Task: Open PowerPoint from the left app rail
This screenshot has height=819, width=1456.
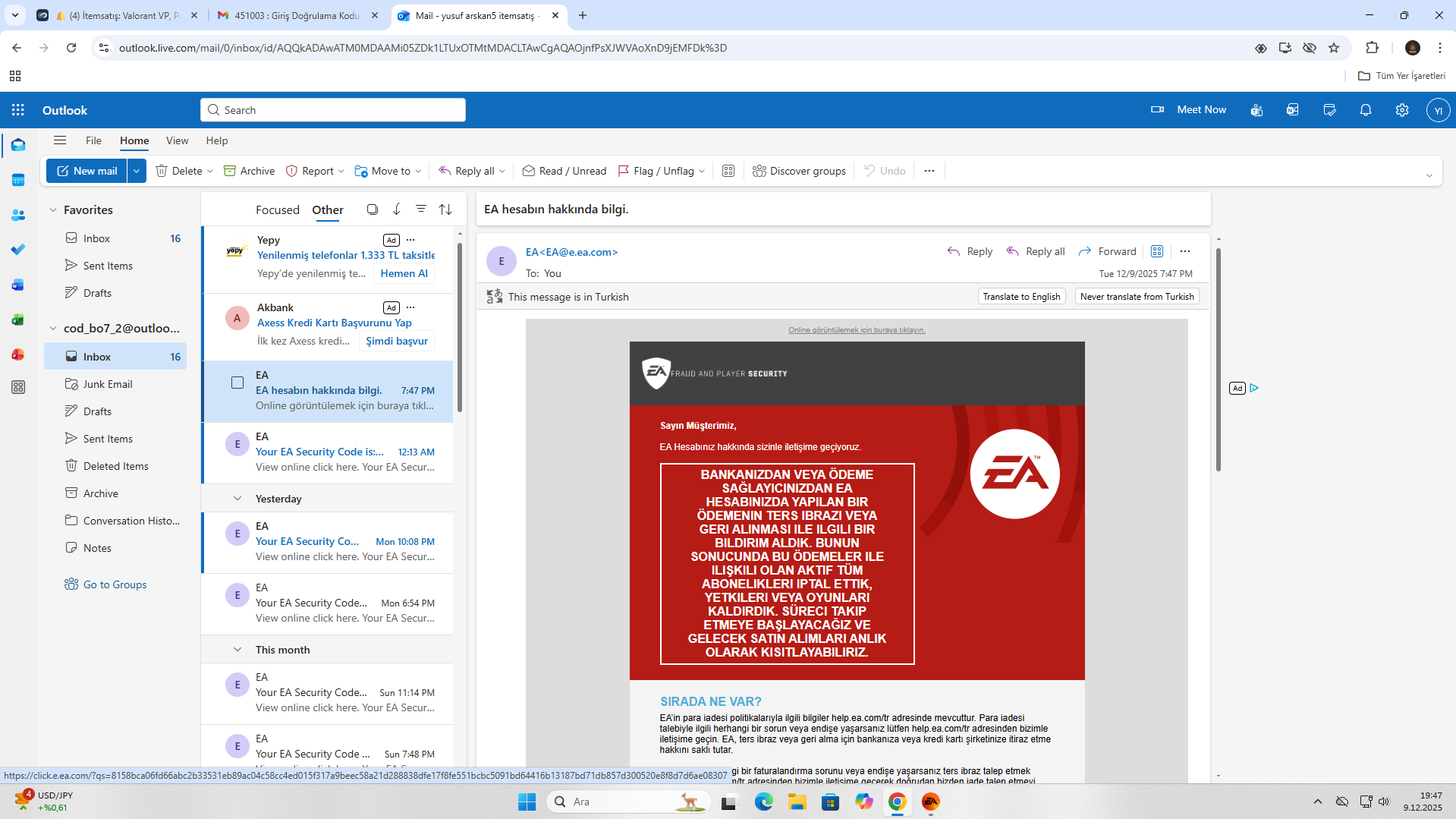Action: (18, 354)
